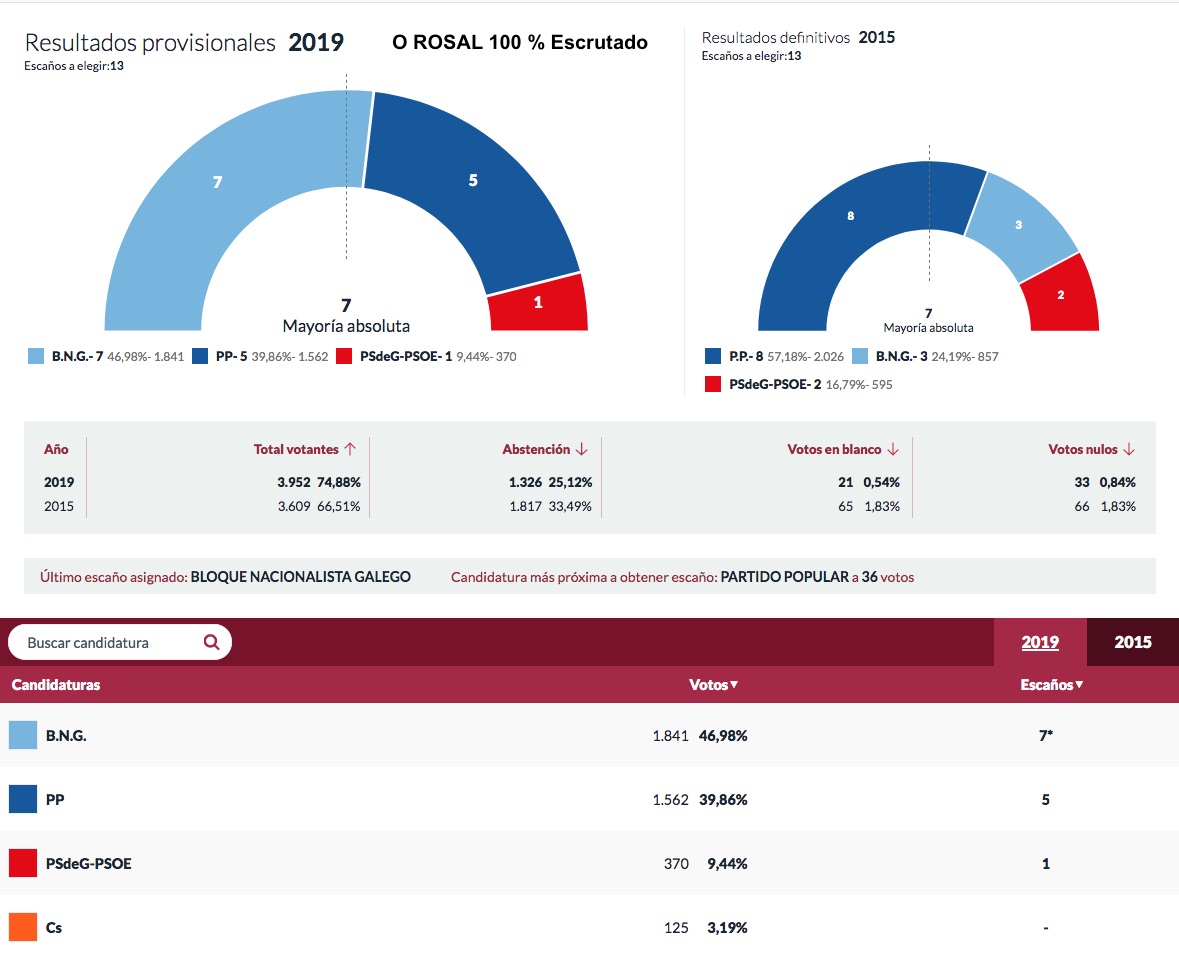Click the Votos en blanco down arrow

point(893,449)
